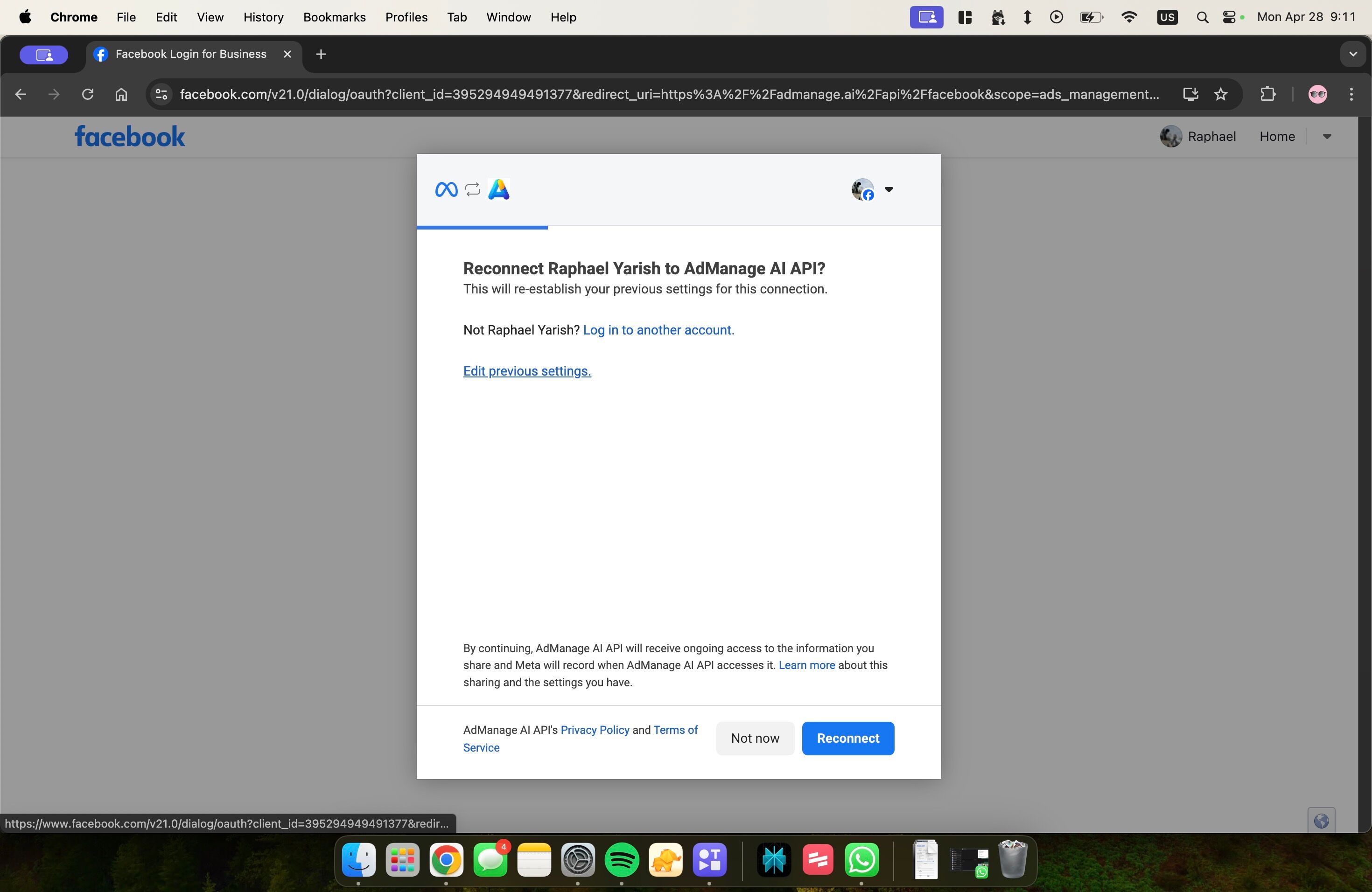1372x892 pixels.
Task: Click the install app icon in address bar
Action: [1190, 94]
